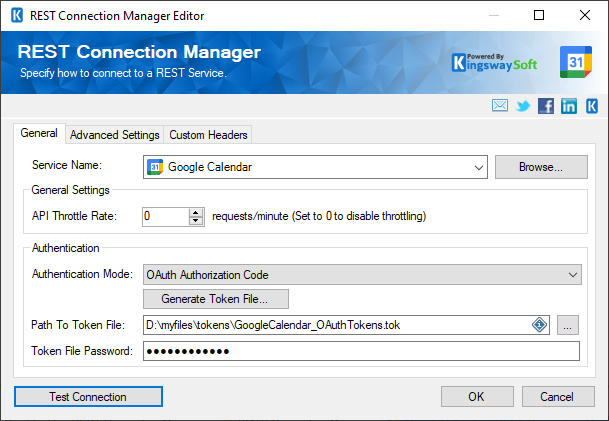
Task: Click the KingswaySoft Powered By logo
Action: coord(494,63)
